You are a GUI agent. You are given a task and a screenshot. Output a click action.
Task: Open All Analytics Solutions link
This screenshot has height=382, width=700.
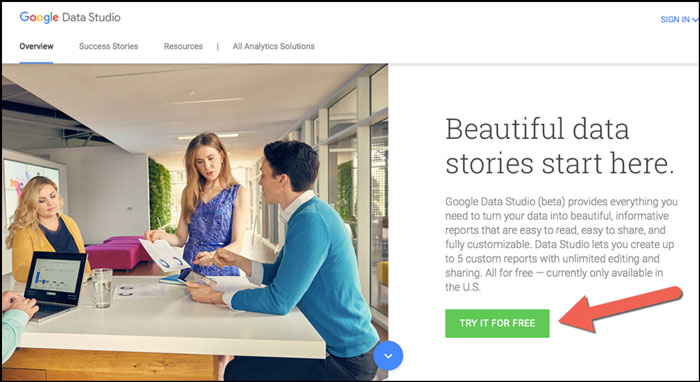coord(273,46)
